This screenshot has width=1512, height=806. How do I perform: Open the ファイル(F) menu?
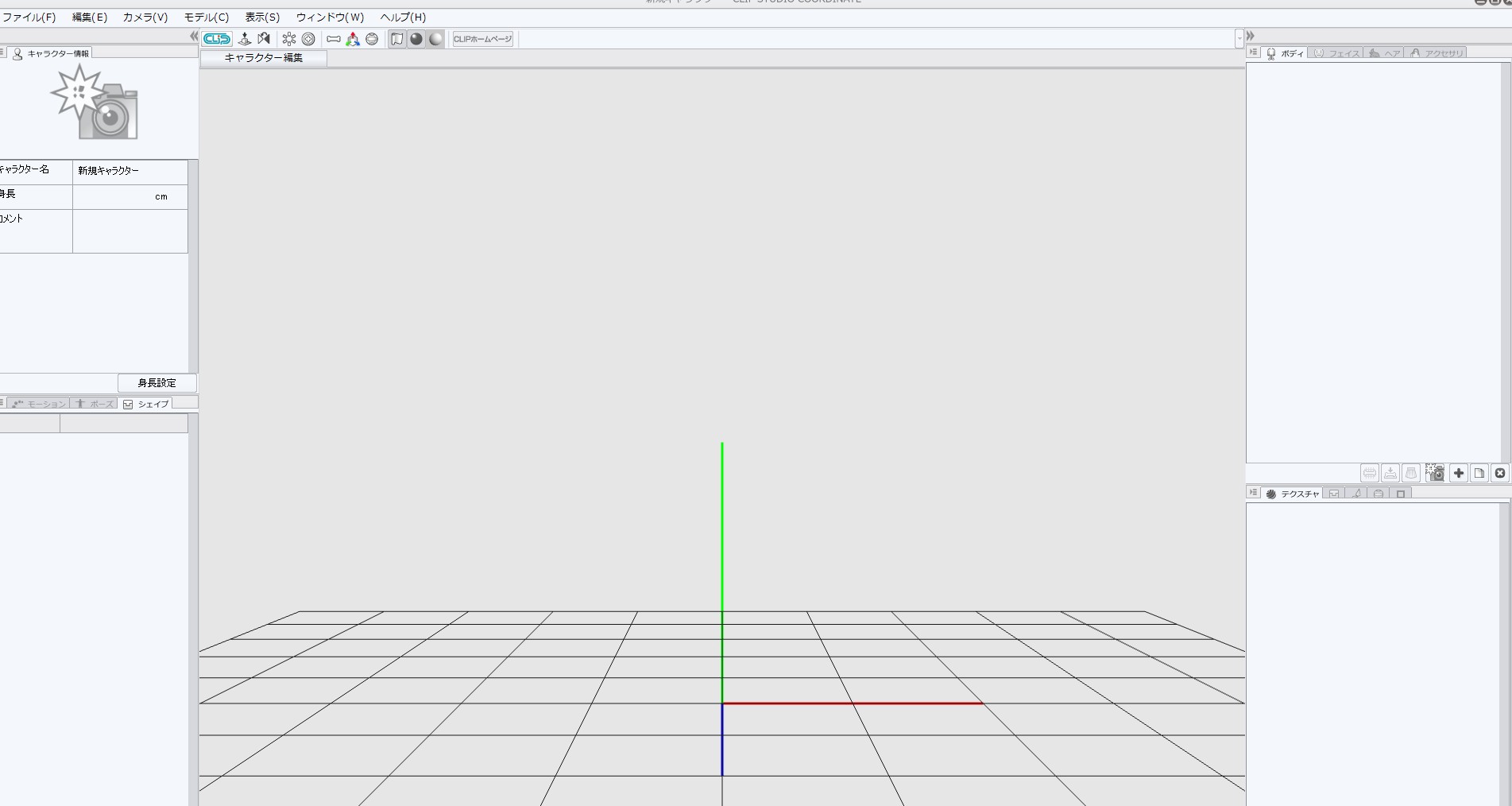click(x=29, y=17)
